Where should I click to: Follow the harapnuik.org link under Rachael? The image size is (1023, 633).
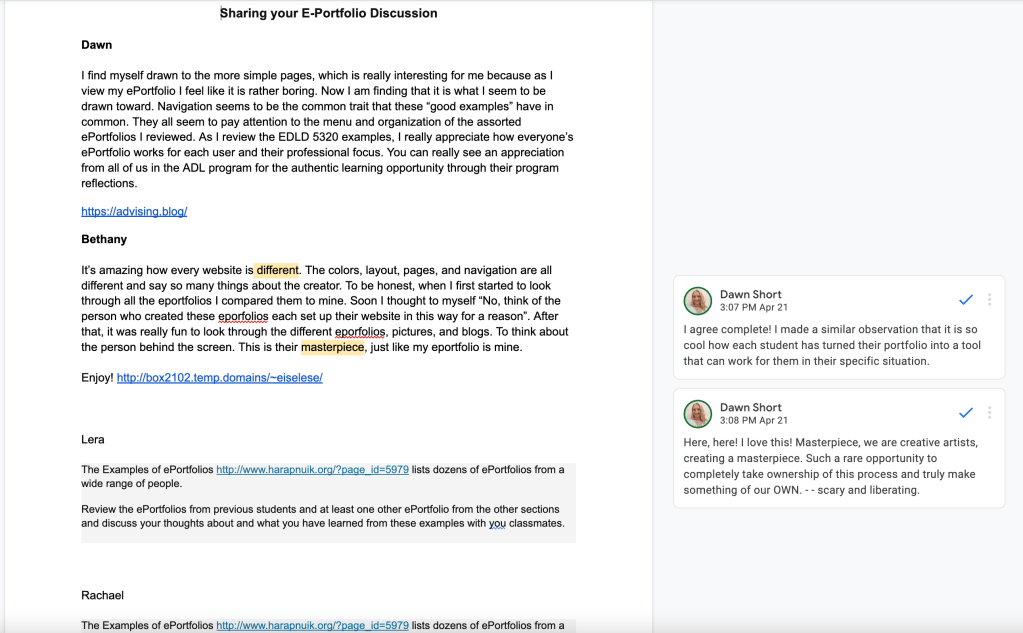(x=312, y=625)
